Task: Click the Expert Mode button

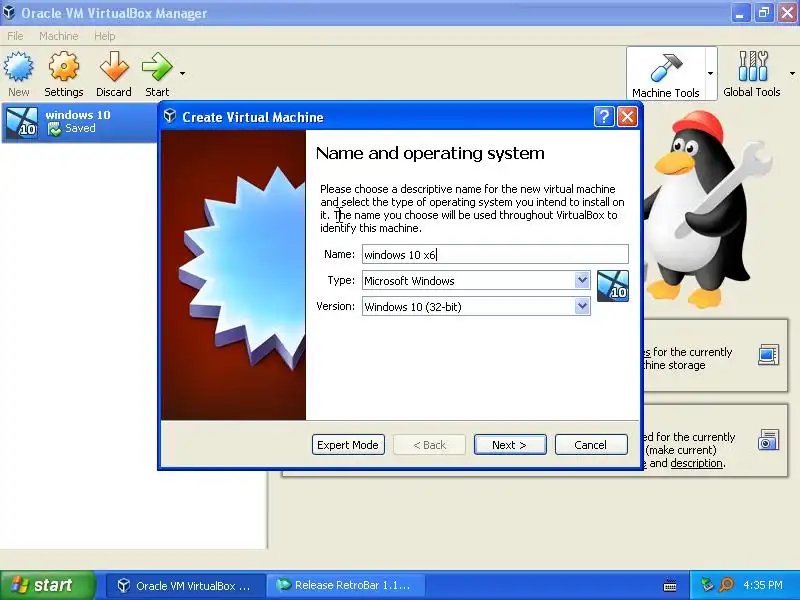Action: 348,444
